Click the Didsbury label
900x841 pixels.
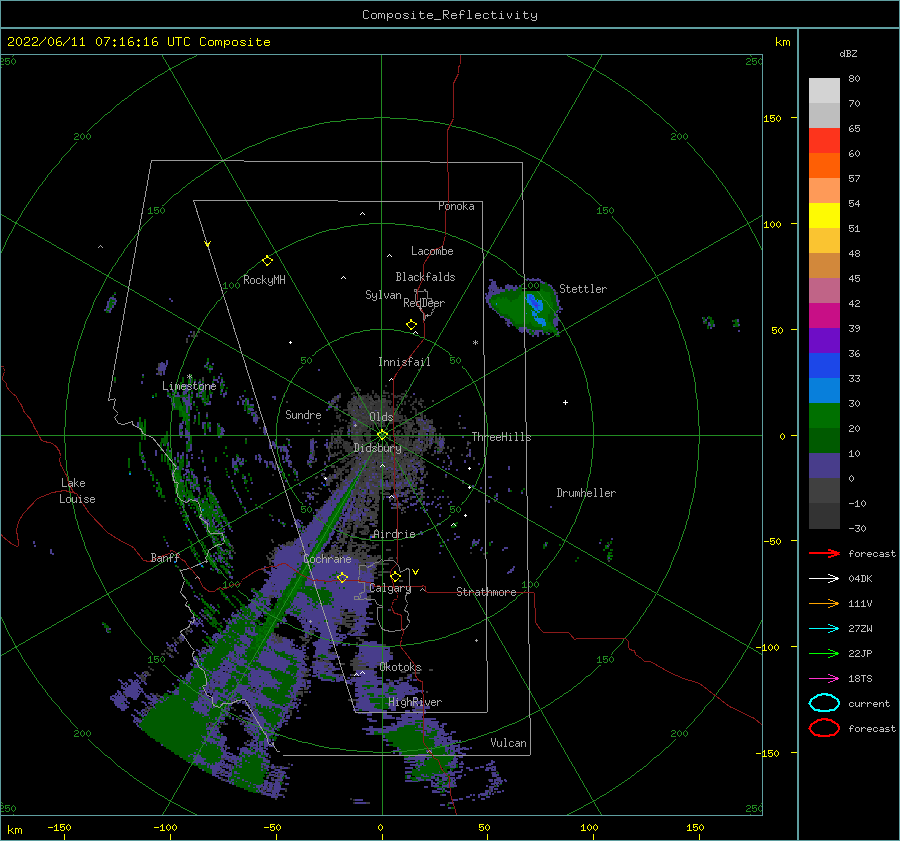(377, 448)
